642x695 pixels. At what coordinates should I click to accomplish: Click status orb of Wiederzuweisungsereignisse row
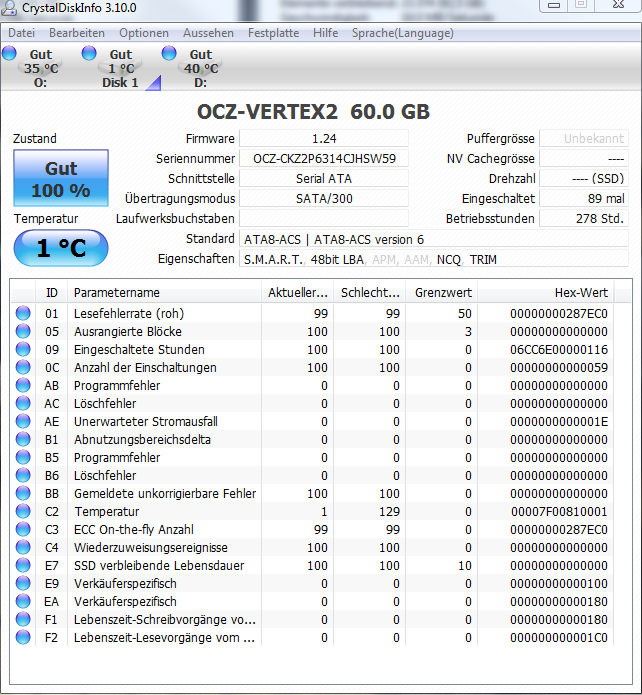coord(23,547)
